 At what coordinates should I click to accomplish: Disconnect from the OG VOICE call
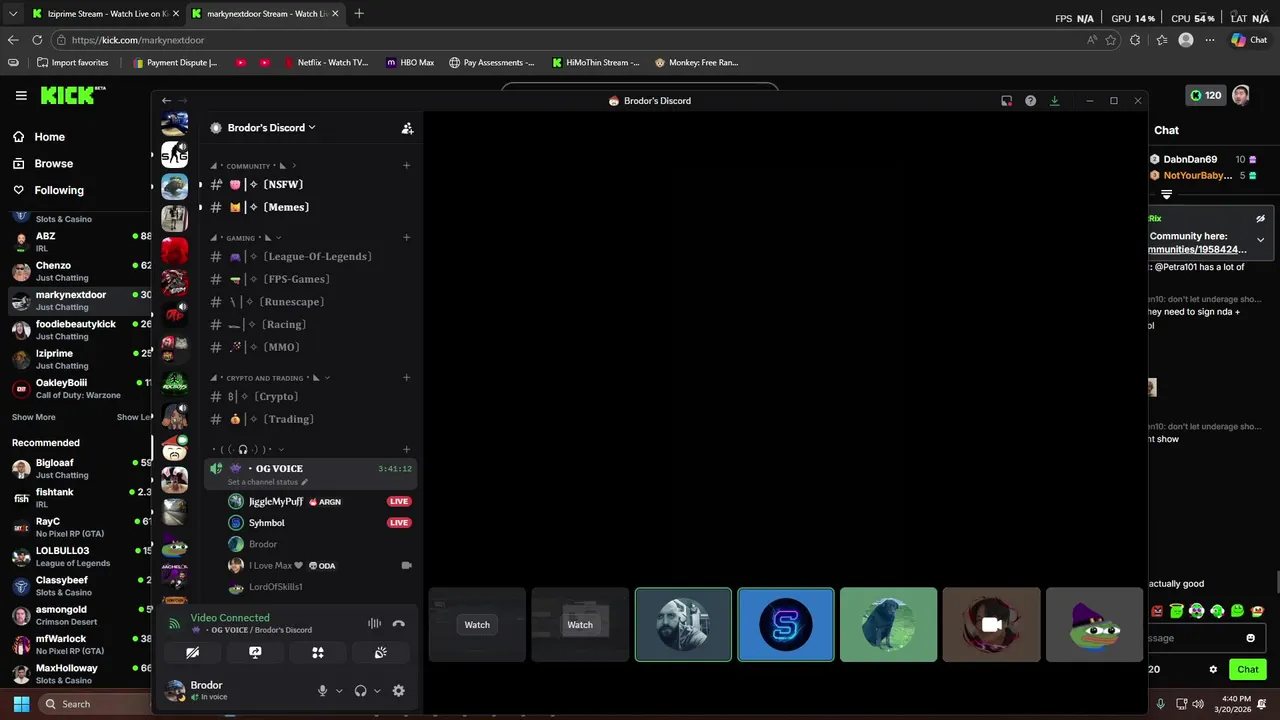point(398,623)
